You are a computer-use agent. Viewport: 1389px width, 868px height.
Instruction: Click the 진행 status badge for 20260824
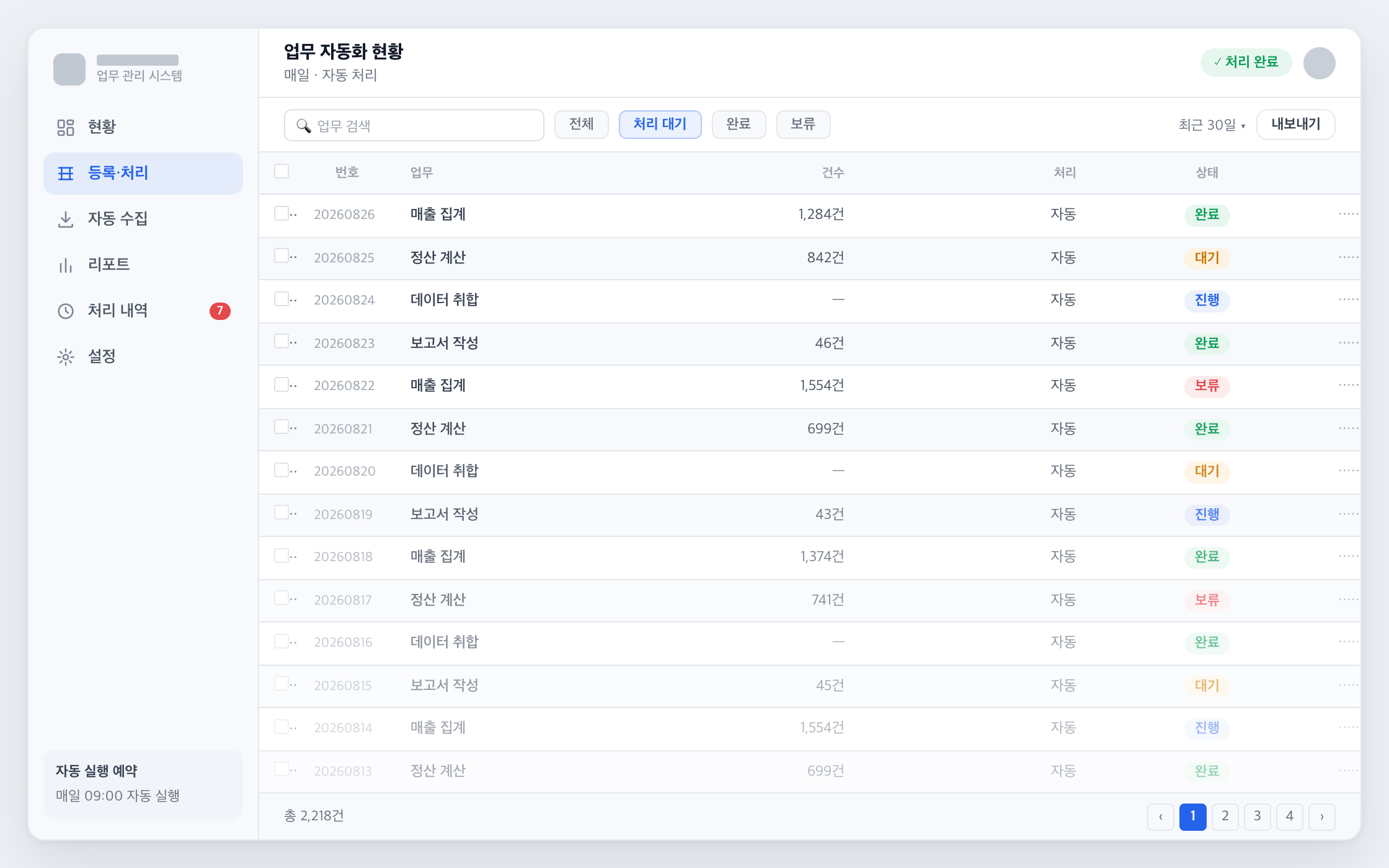click(1207, 300)
